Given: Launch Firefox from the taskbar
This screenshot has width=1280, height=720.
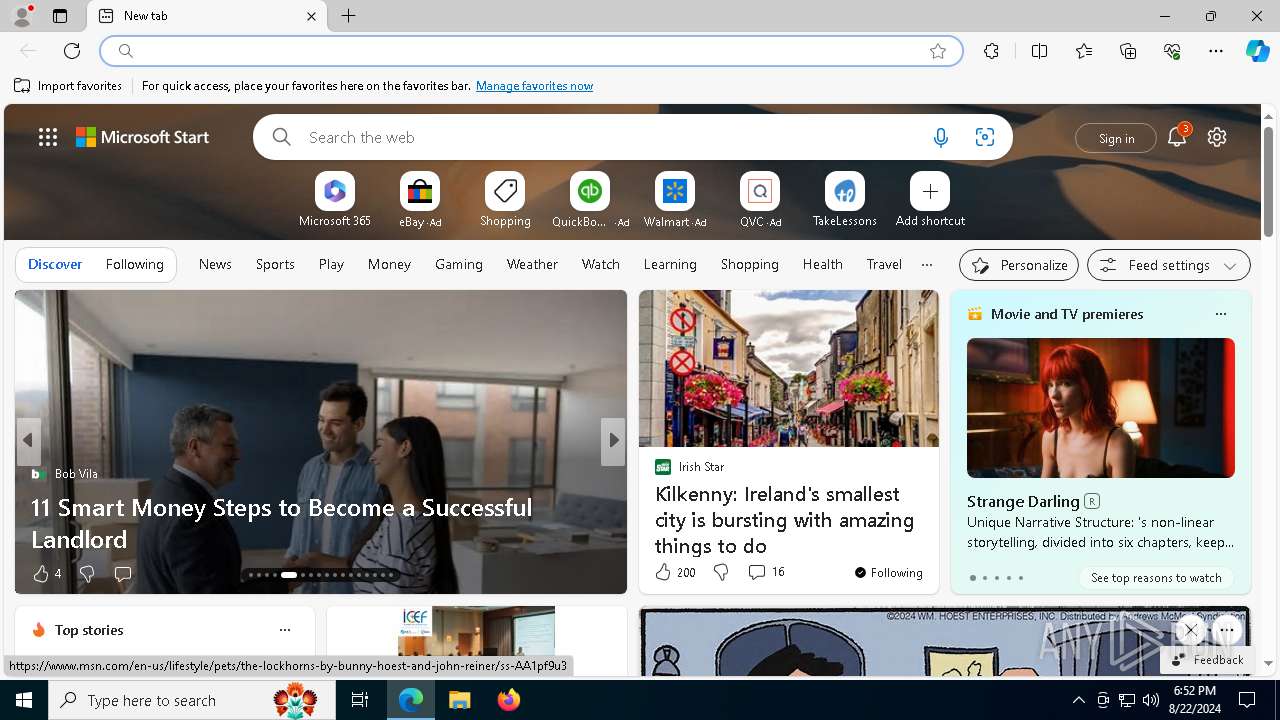Looking at the screenshot, I should [509, 700].
